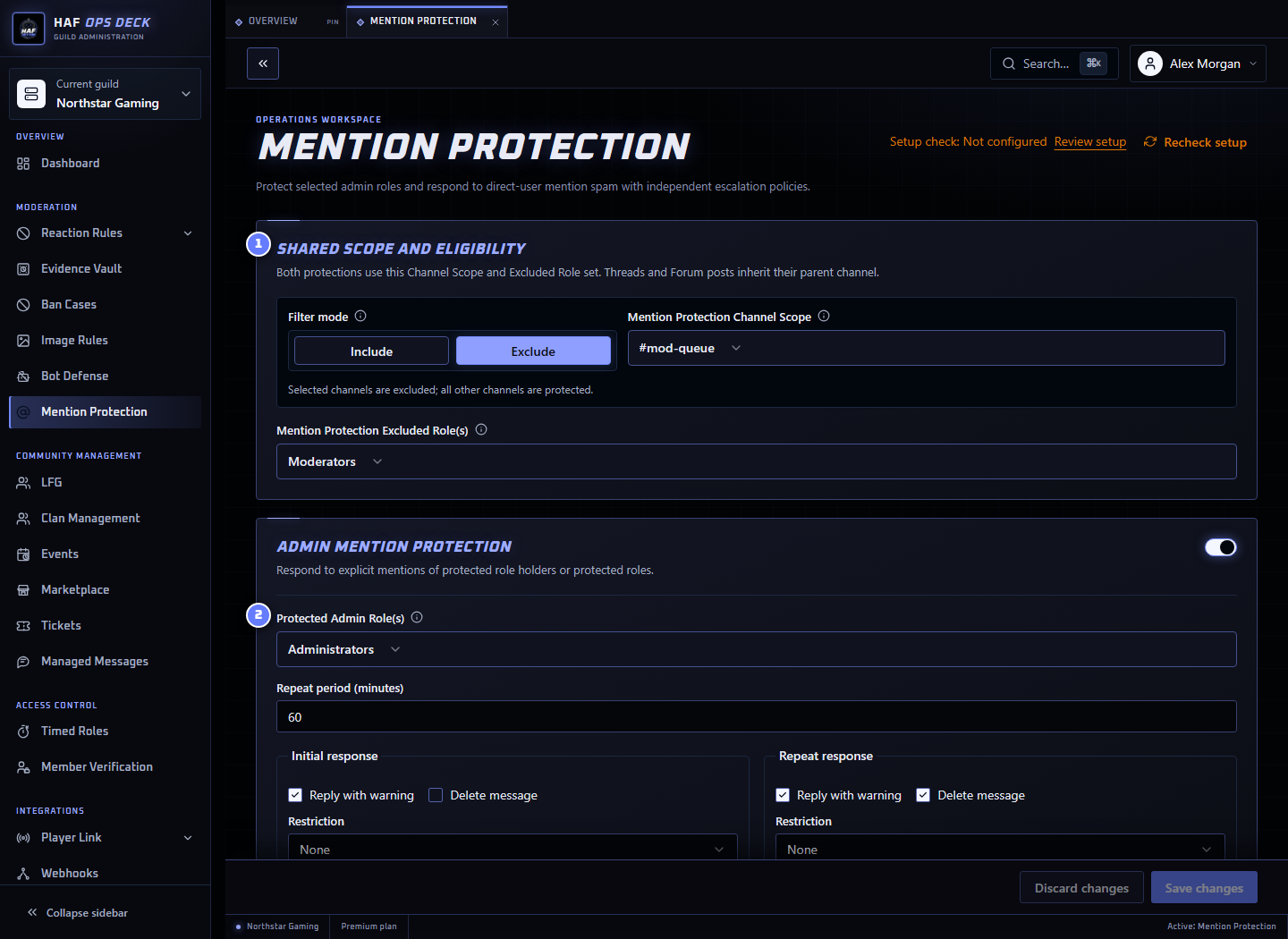Click the HAF Ops Deck logo icon
The image size is (1288, 939).
[x=29, y=29]
